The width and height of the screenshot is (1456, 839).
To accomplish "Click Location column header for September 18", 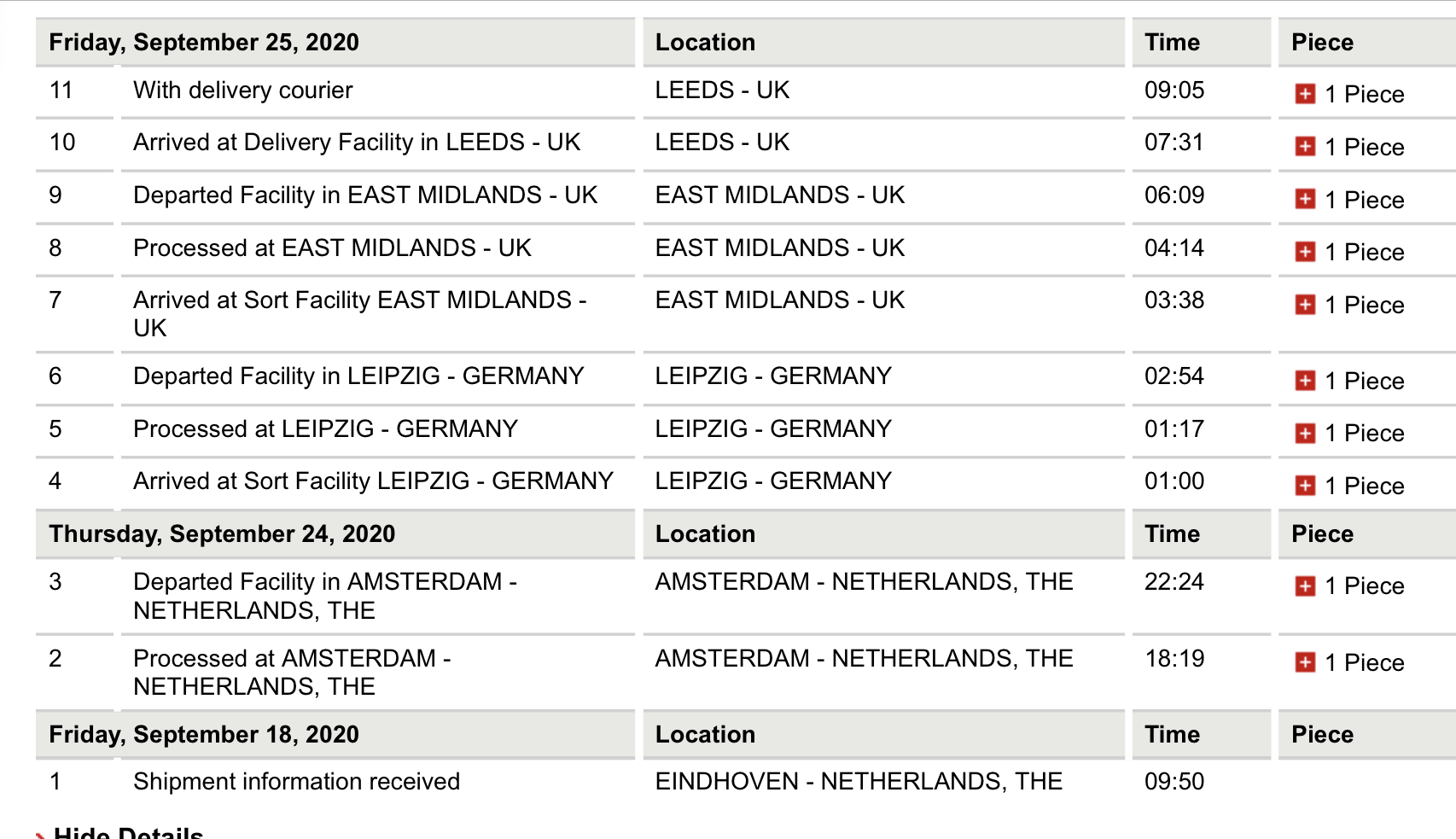I will (x=705, y=735).
